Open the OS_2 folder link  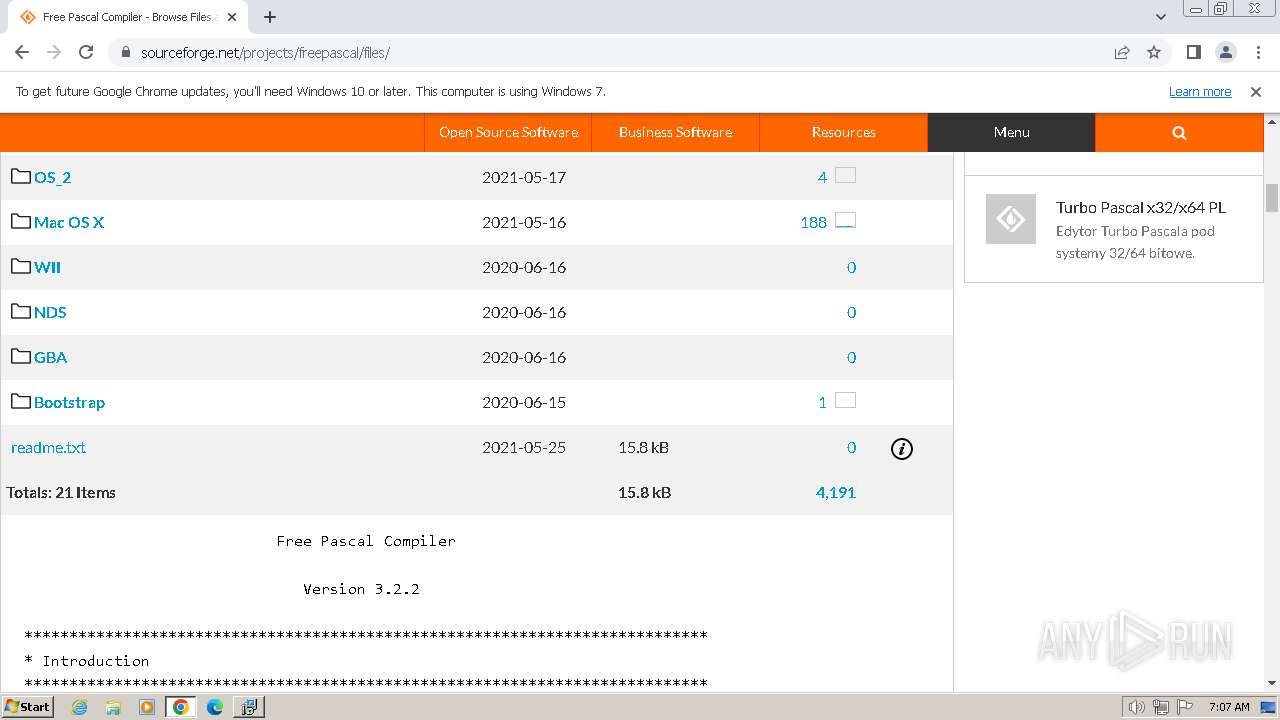[x=52, y=177]
